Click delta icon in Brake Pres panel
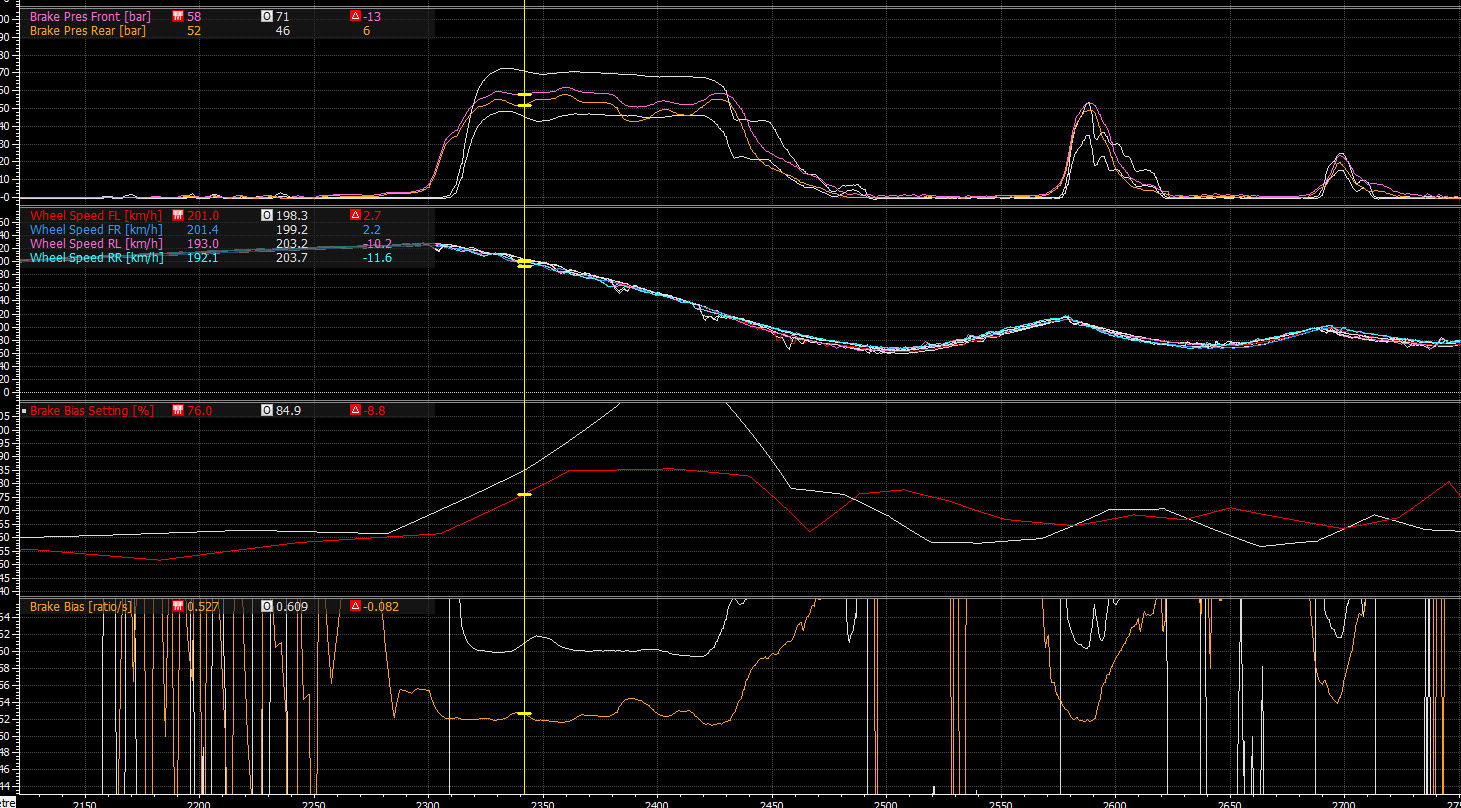Screen dimensions: 1461x808 pyautogui.click(x=355, y=17)
